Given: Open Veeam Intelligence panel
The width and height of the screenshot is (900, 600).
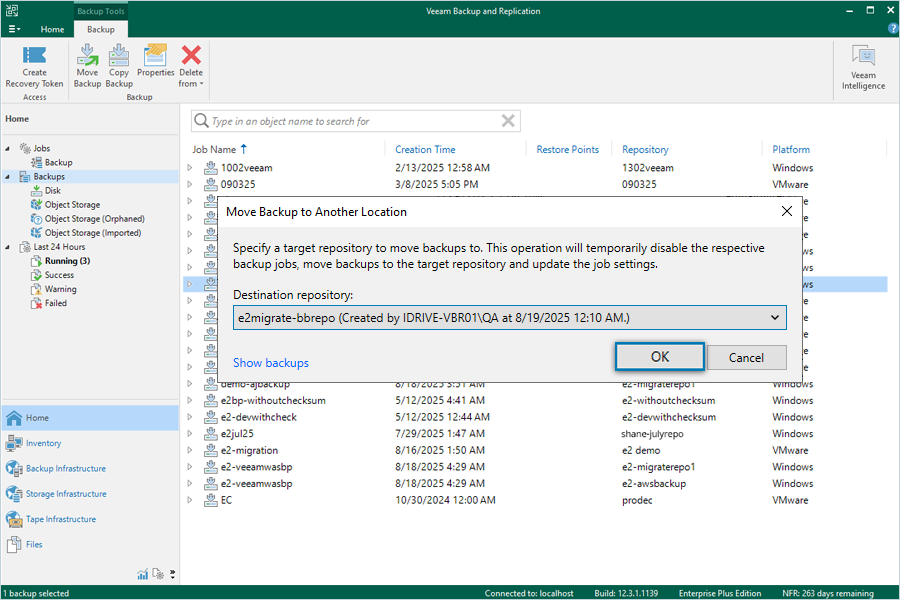Looking at the screenshot, I should (863, 68).
